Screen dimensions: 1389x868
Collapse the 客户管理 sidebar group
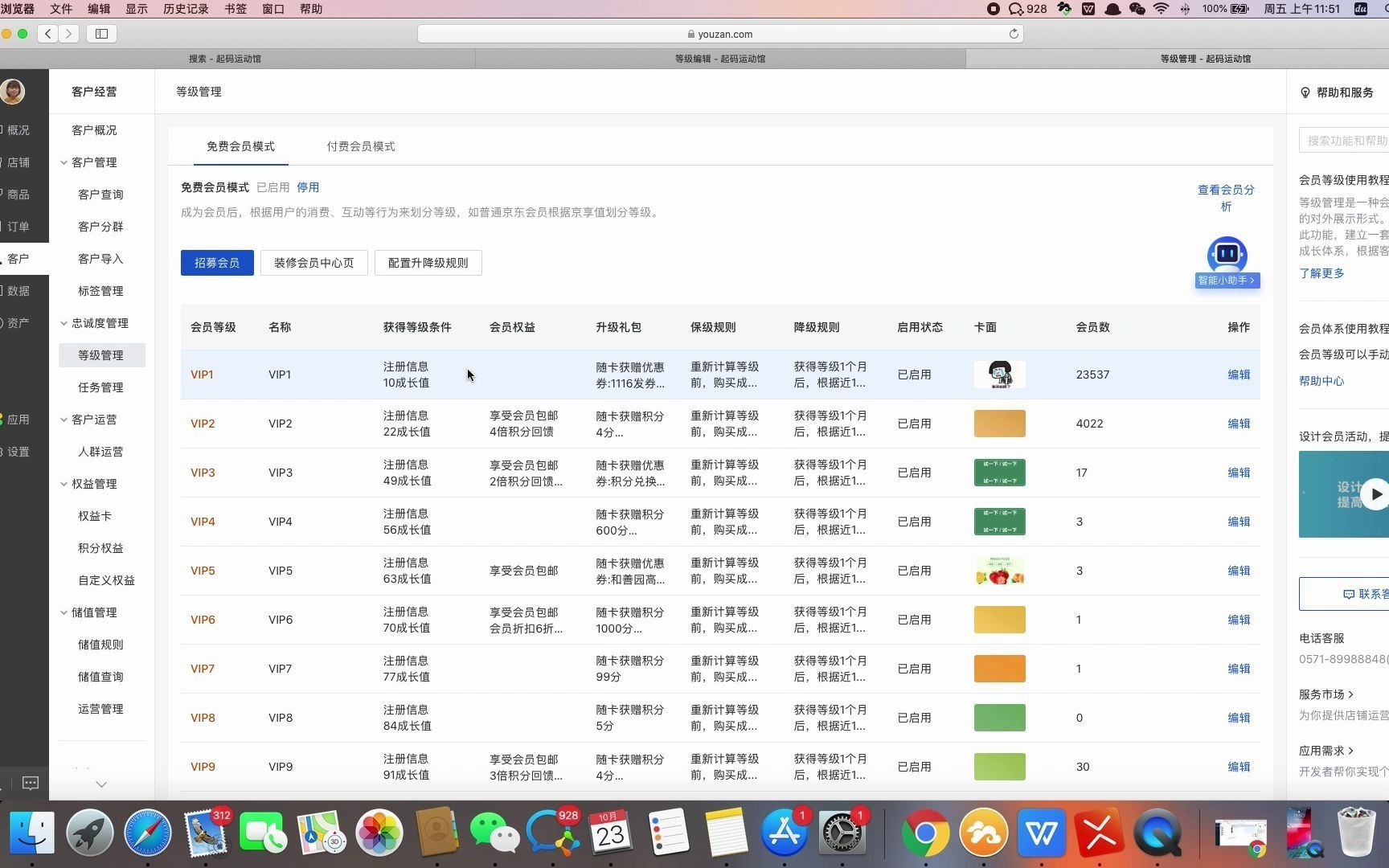(64, 162)
